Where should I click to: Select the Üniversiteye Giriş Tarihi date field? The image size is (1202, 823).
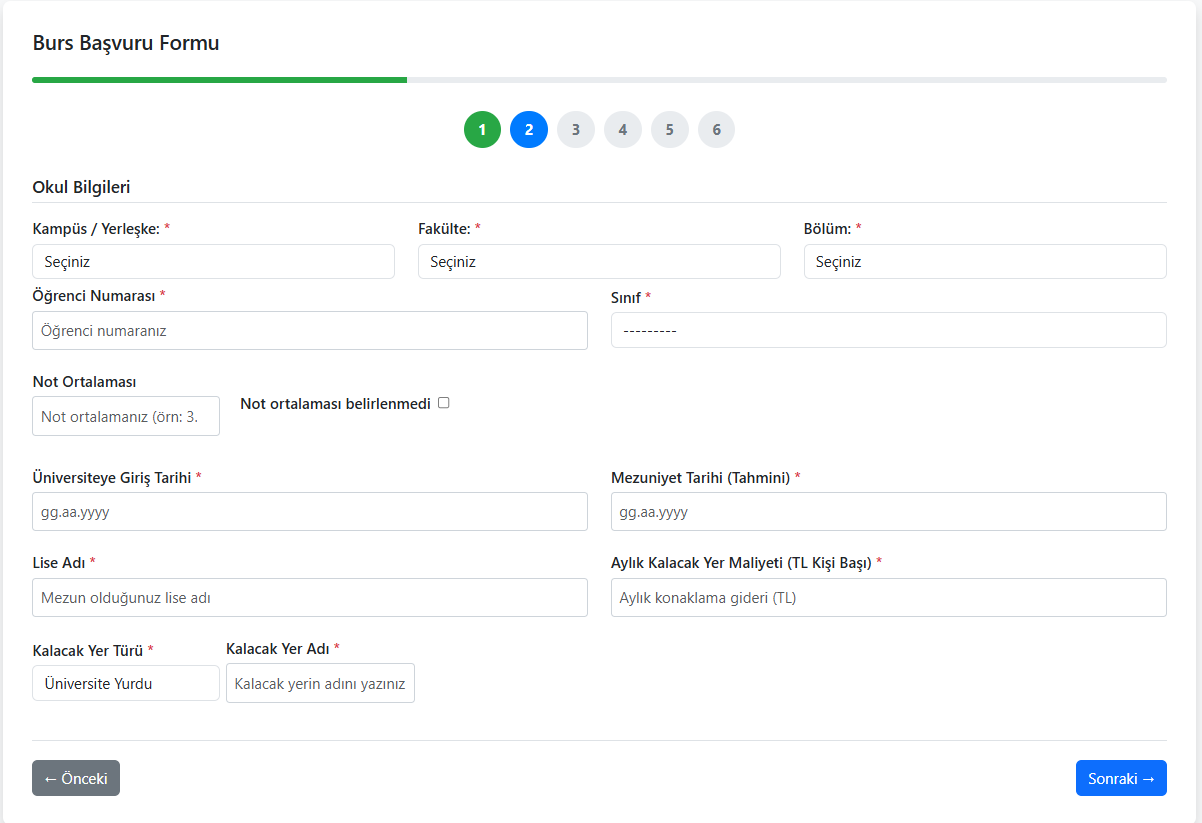309,511
